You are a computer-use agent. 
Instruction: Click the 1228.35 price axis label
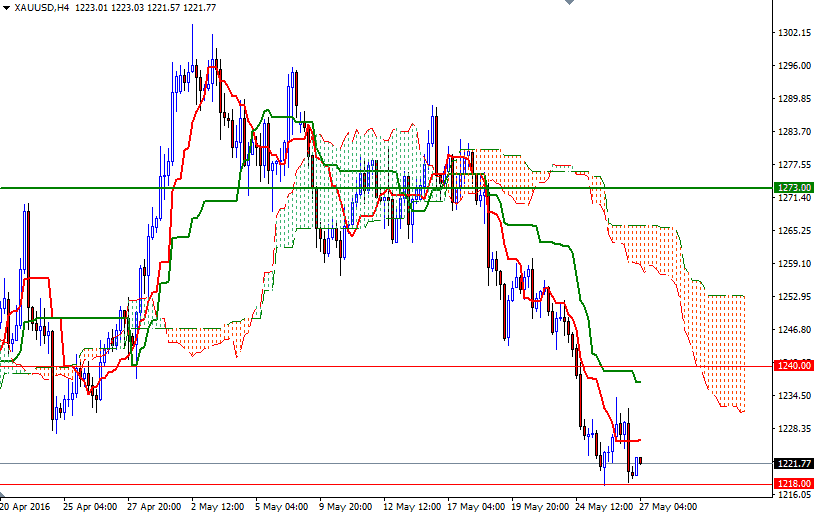794,429
